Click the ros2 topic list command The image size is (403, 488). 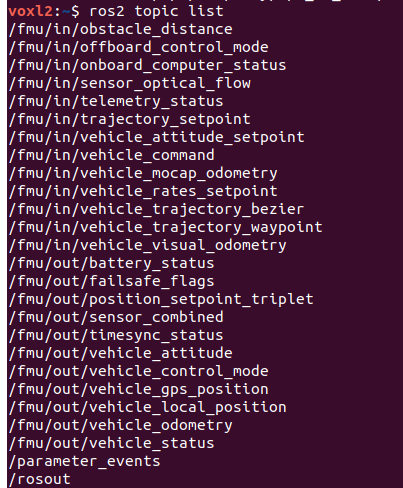pyautogui.click(x=156, y=12)
